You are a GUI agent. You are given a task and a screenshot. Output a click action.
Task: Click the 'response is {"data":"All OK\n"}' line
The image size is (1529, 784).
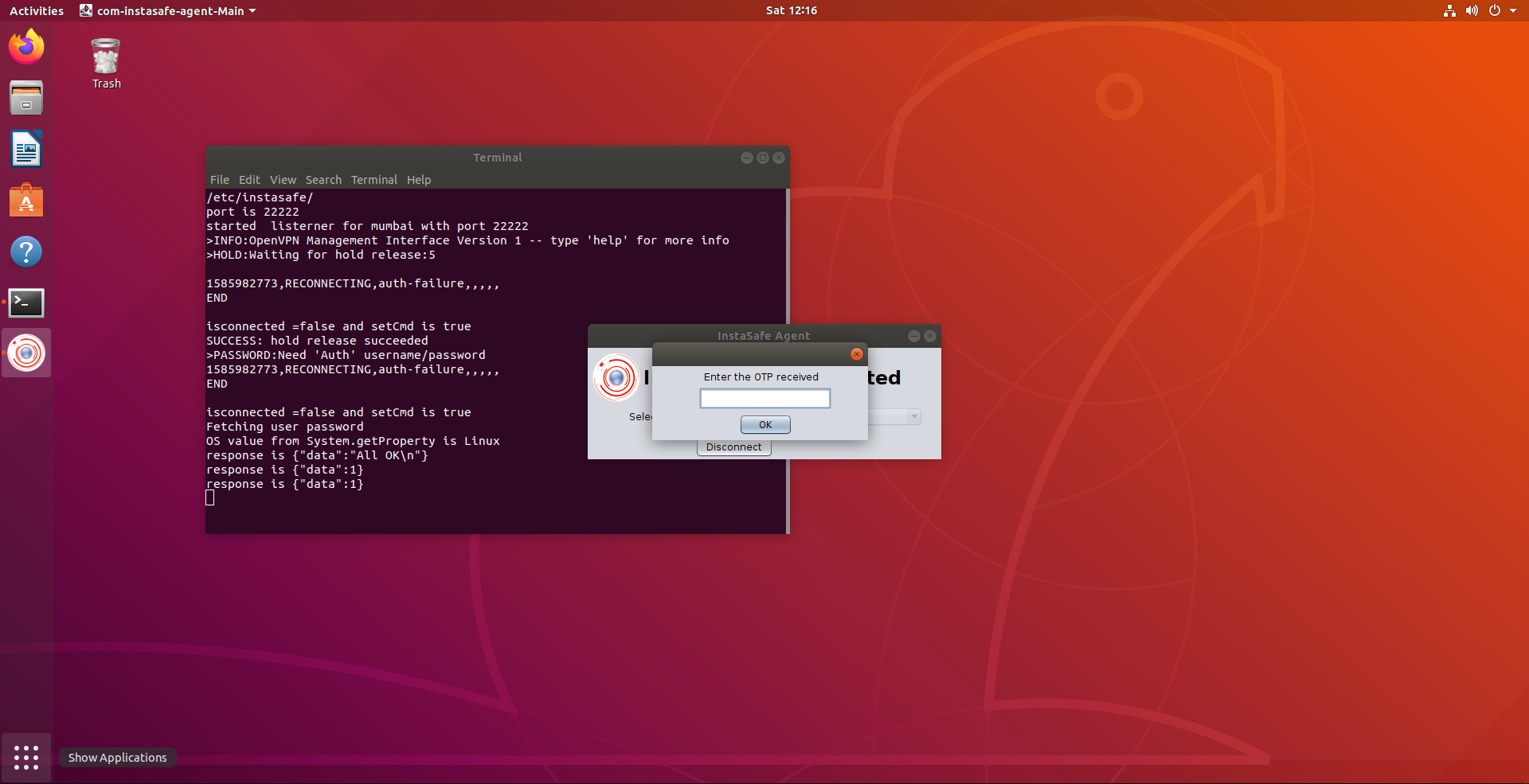[317, 455]
